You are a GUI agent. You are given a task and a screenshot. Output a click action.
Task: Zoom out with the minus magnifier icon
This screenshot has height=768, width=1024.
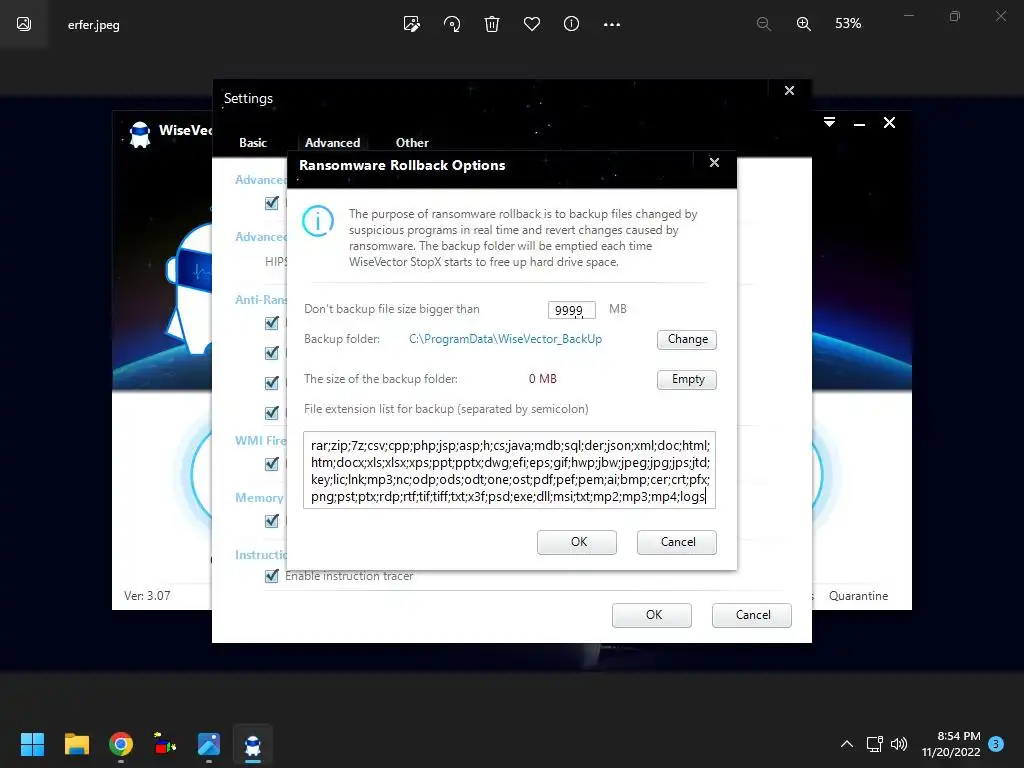coord(763,24)
